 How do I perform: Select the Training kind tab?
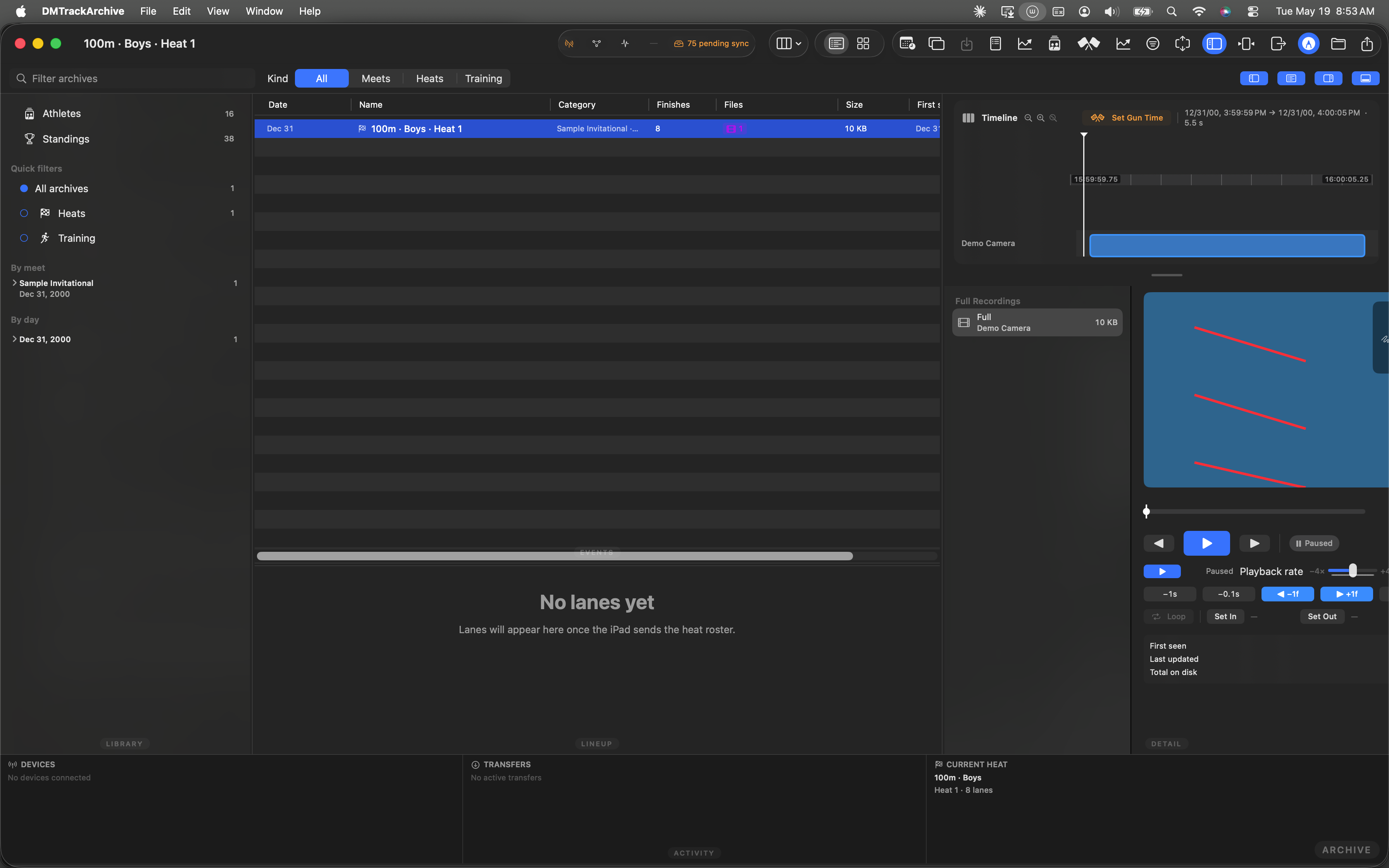coord(483,79)
